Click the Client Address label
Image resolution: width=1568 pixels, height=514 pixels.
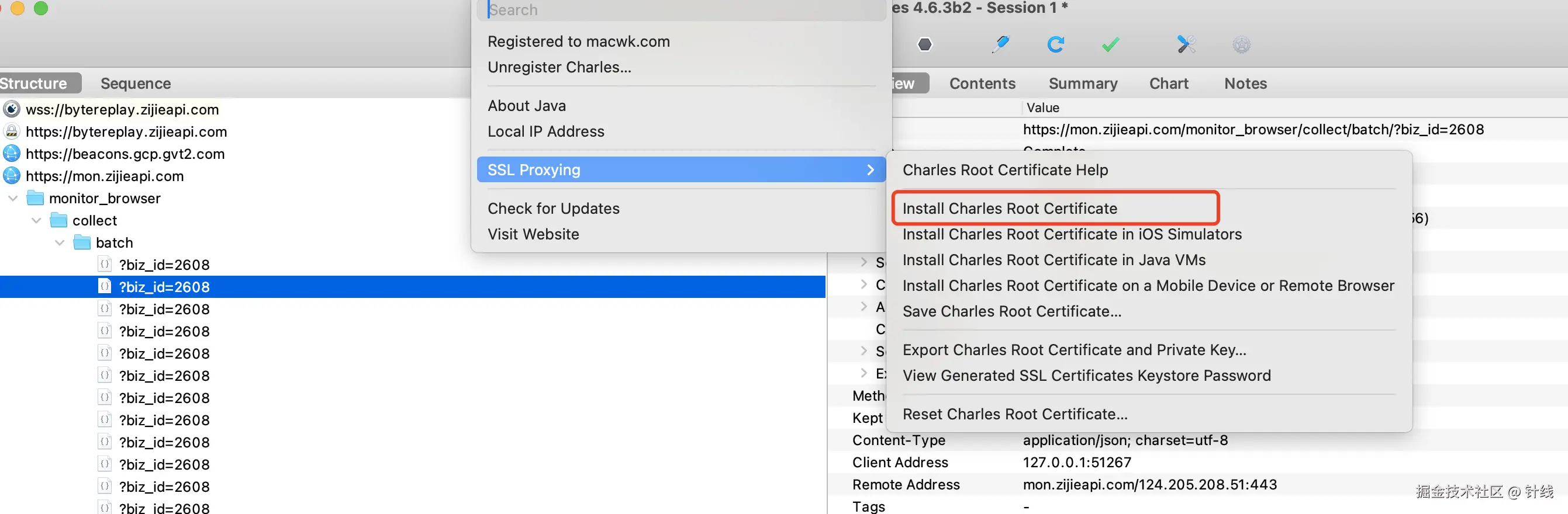(x=900, y=462)
